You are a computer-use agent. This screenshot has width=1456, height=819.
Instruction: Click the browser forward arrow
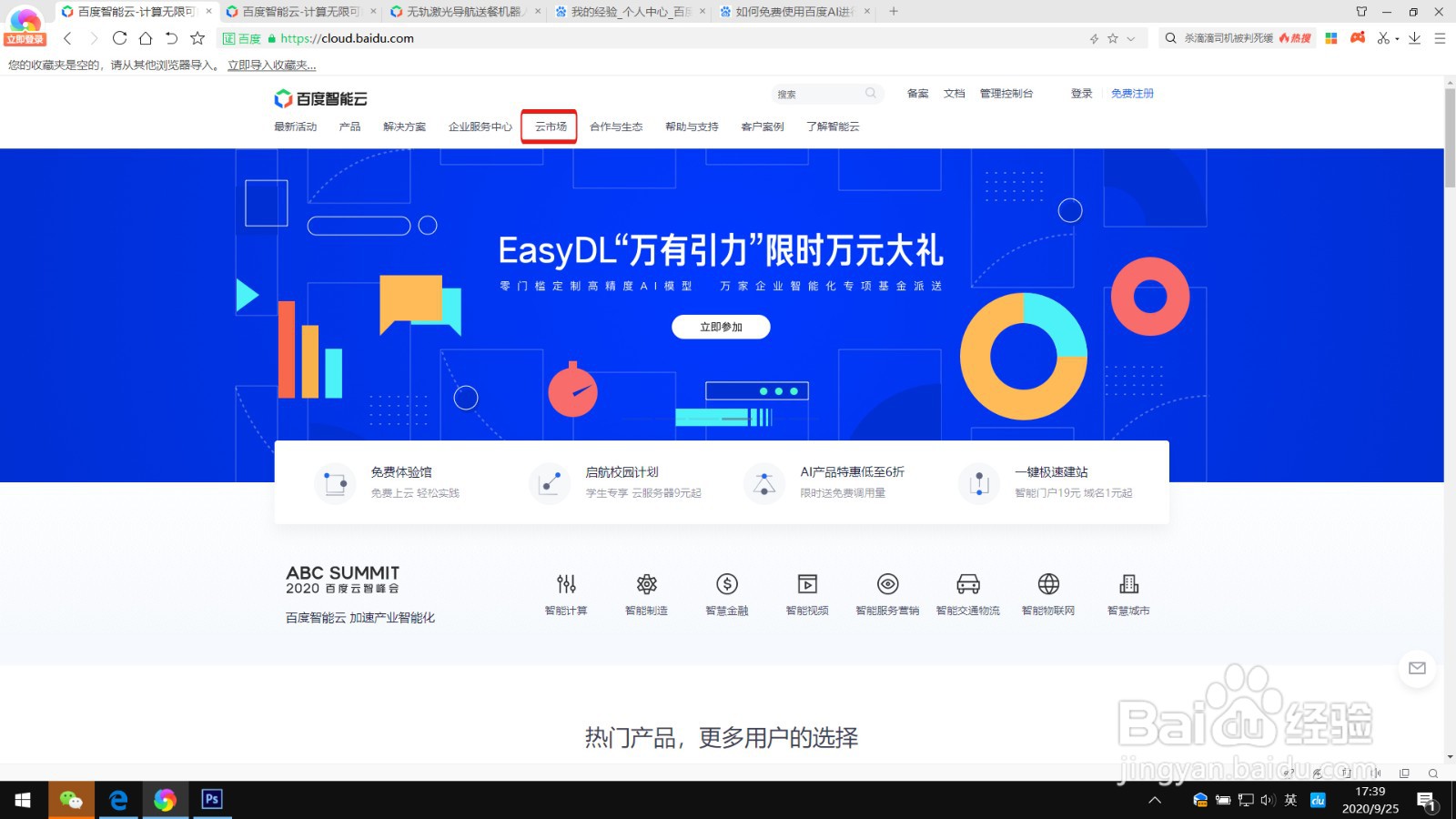93,38
